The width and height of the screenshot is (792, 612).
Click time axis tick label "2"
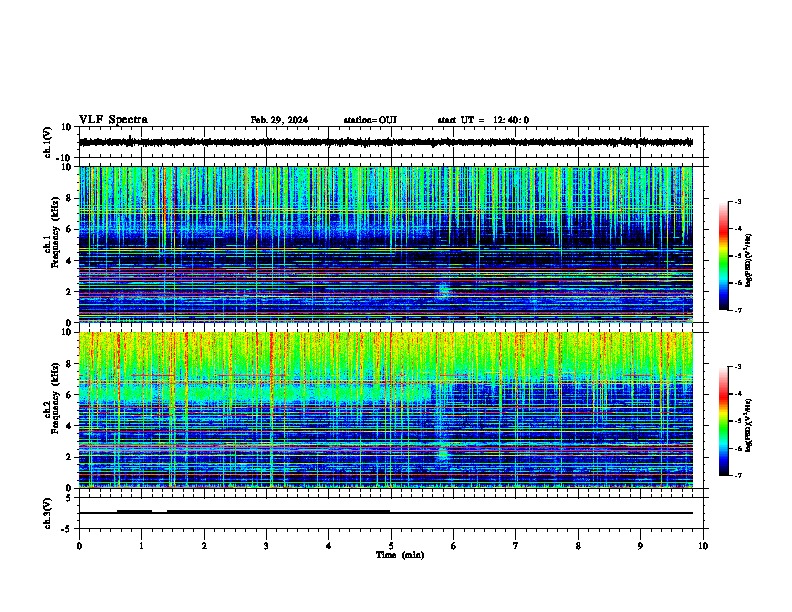(x=204, y=546)
